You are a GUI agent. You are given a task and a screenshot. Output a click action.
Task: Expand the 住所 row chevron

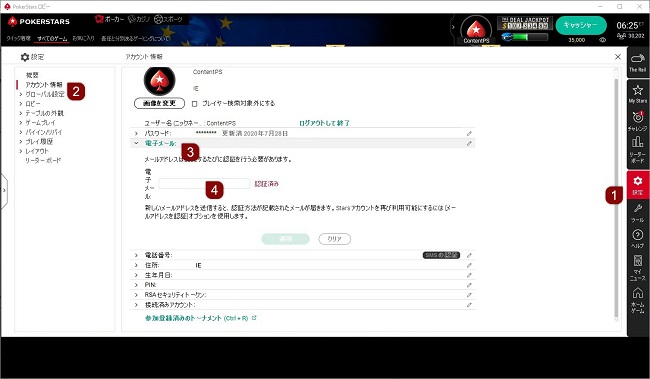[136, 265]
